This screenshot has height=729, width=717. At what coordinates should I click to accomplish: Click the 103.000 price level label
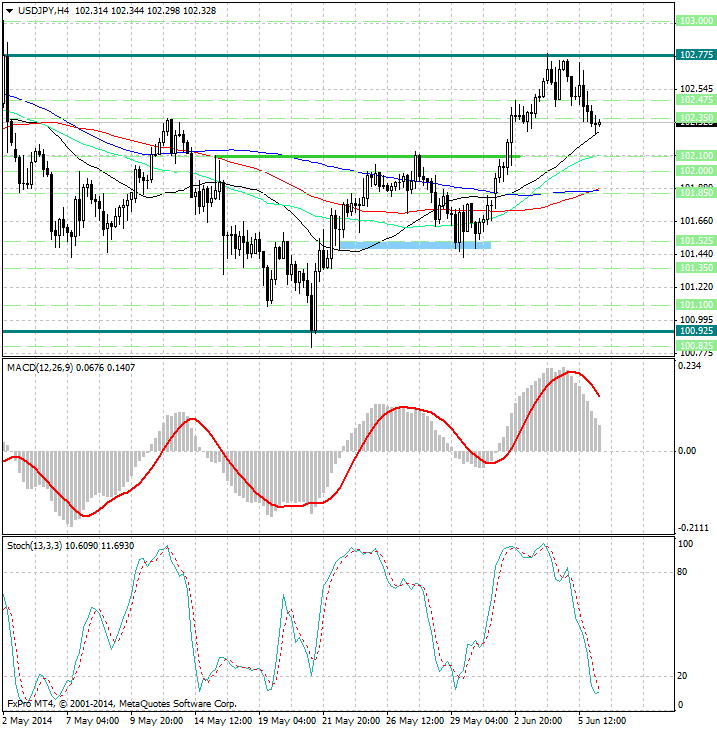696,20
